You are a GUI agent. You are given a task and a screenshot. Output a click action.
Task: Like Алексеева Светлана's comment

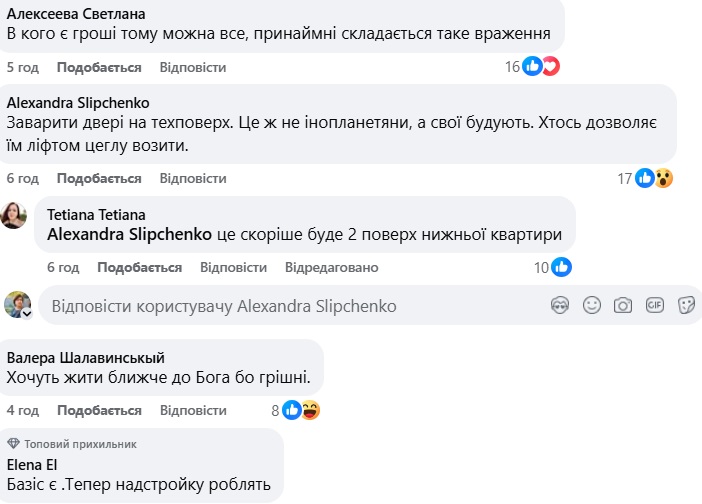pyautogui.click(x=98, y=67)
